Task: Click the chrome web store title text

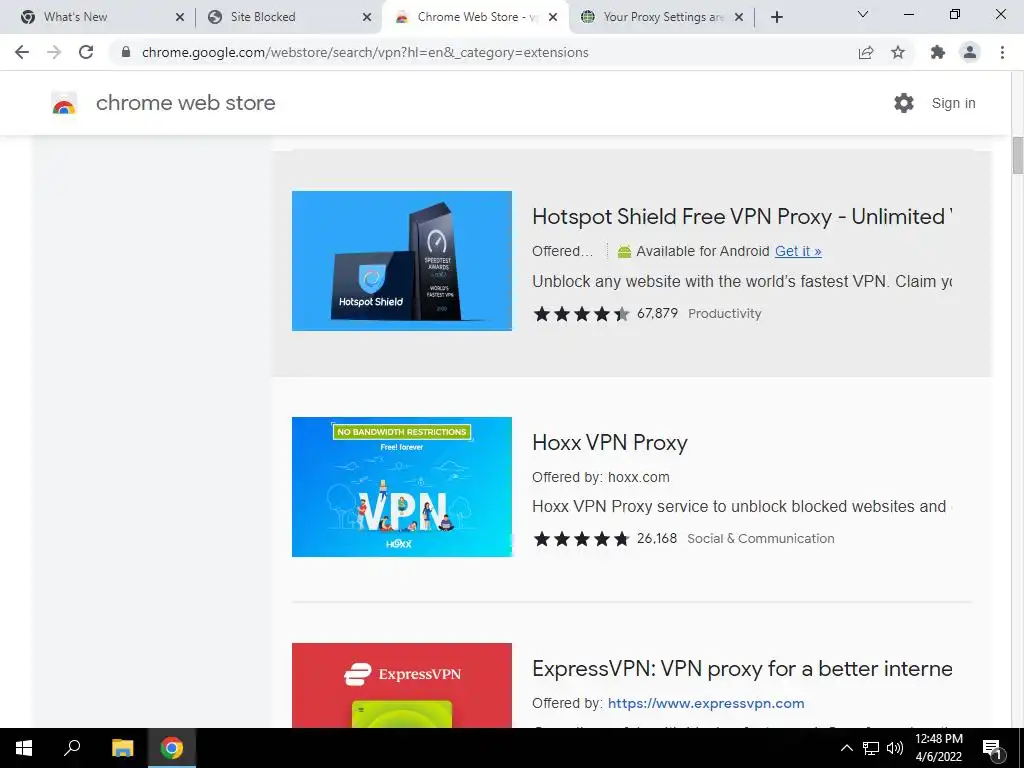Action: 185,103
